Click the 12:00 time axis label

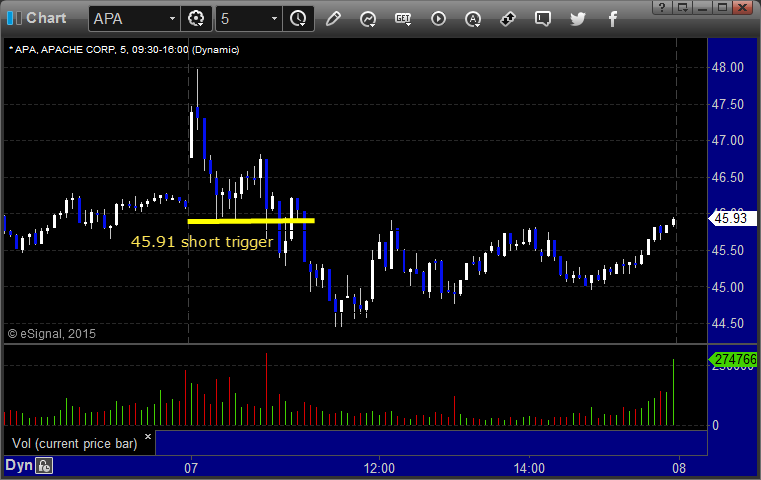tap(379, 468)
